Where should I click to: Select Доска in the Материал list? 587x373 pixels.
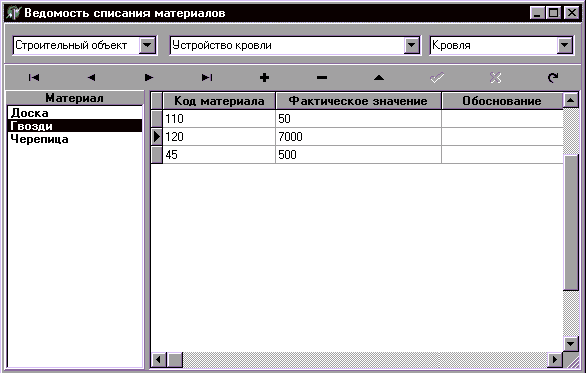tap(74, 113)
